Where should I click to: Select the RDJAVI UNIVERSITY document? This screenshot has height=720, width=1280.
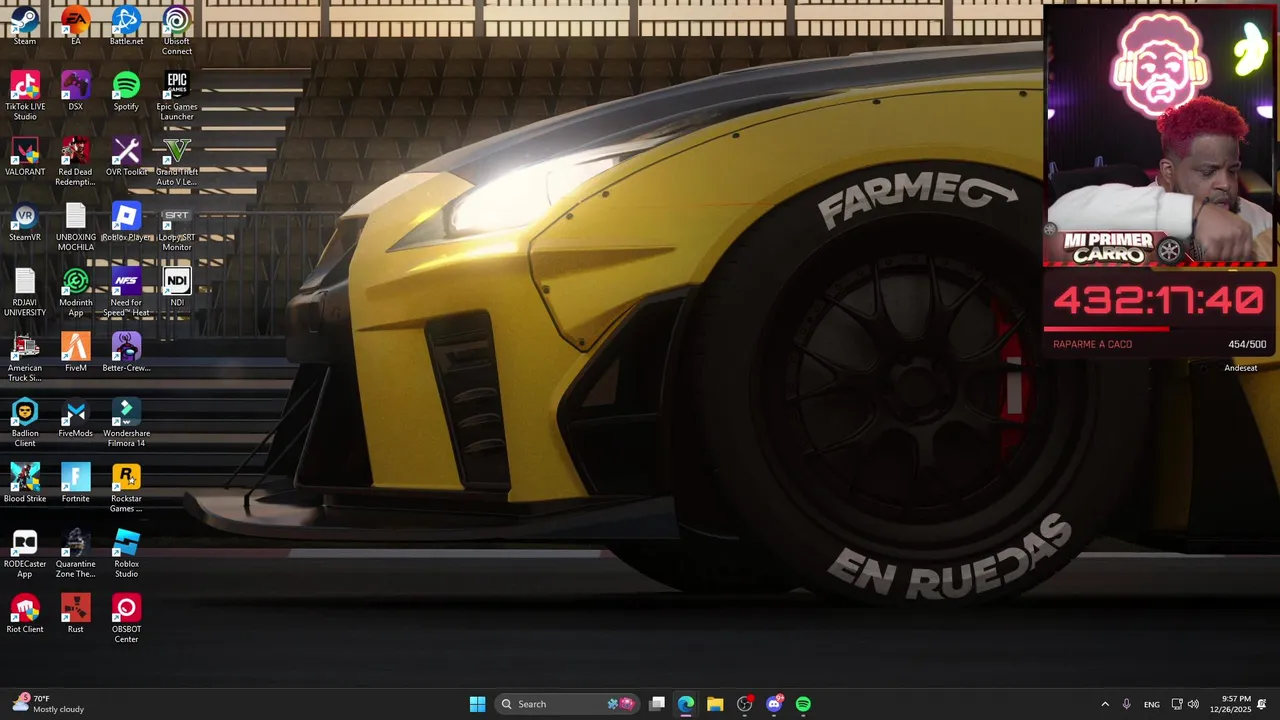[x=25, y=293]
